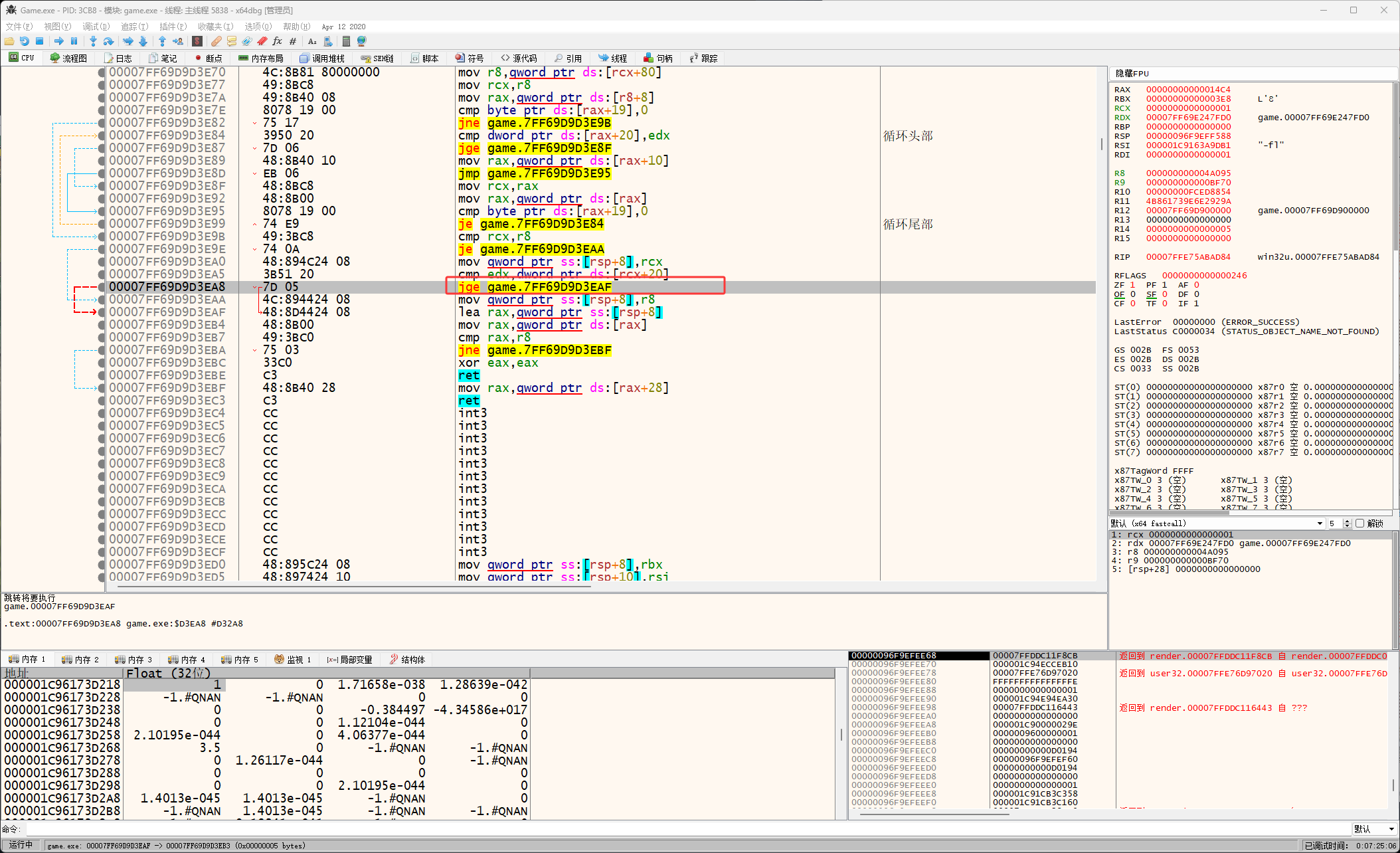Image resolution: width=1400 pixels, height=853 pixels.
Task: Click the 隐藏FPU button
Action: [x=1132, y=74]
